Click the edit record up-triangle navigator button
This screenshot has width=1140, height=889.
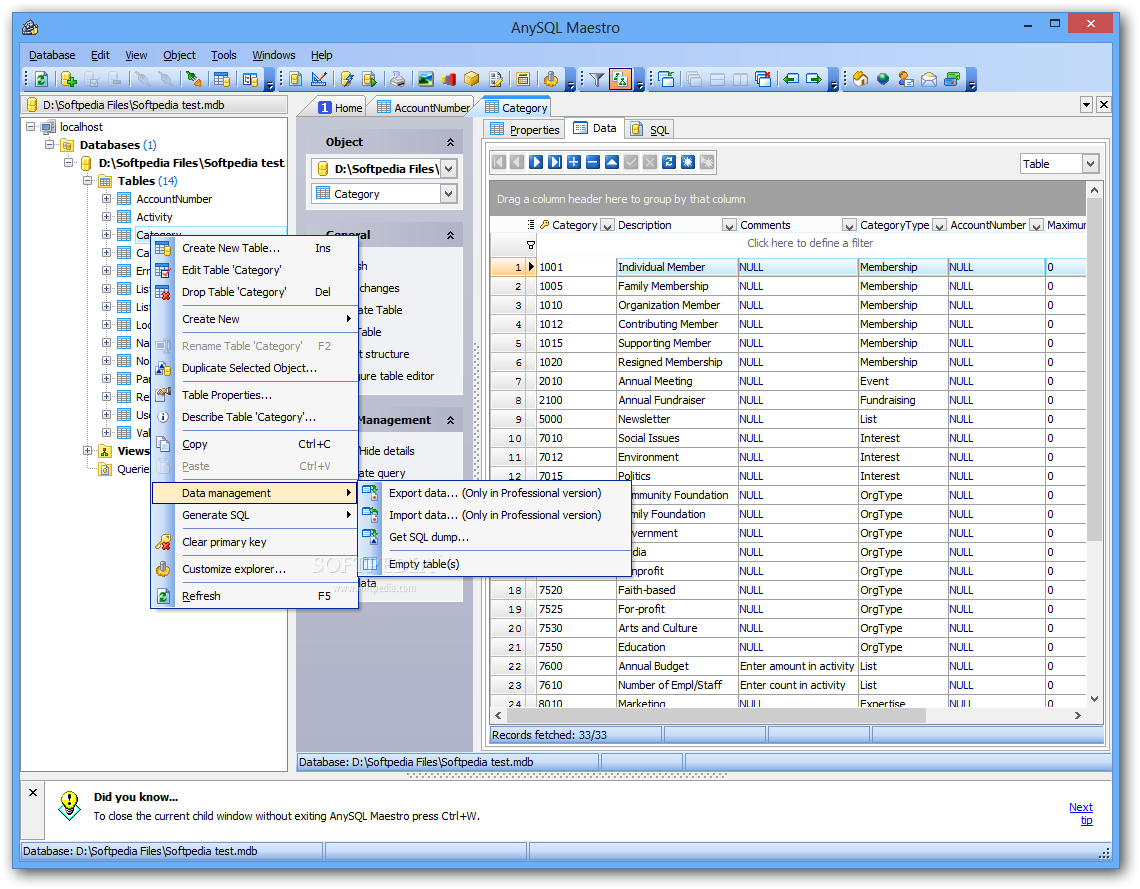[x=612, y=162]
